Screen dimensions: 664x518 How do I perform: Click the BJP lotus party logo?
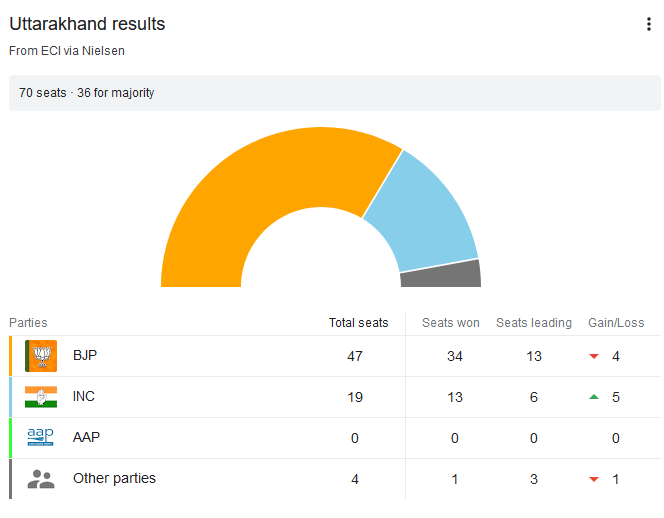[41, 356]
